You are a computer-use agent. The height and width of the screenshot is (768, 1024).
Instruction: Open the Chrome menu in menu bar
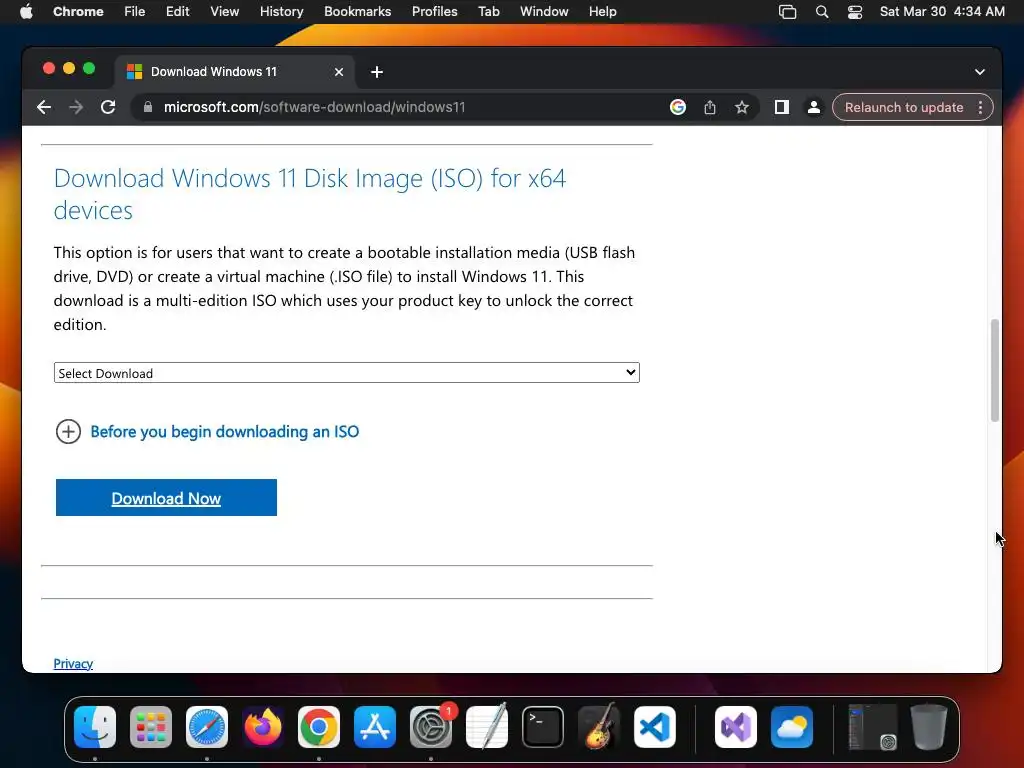(78, 12)
